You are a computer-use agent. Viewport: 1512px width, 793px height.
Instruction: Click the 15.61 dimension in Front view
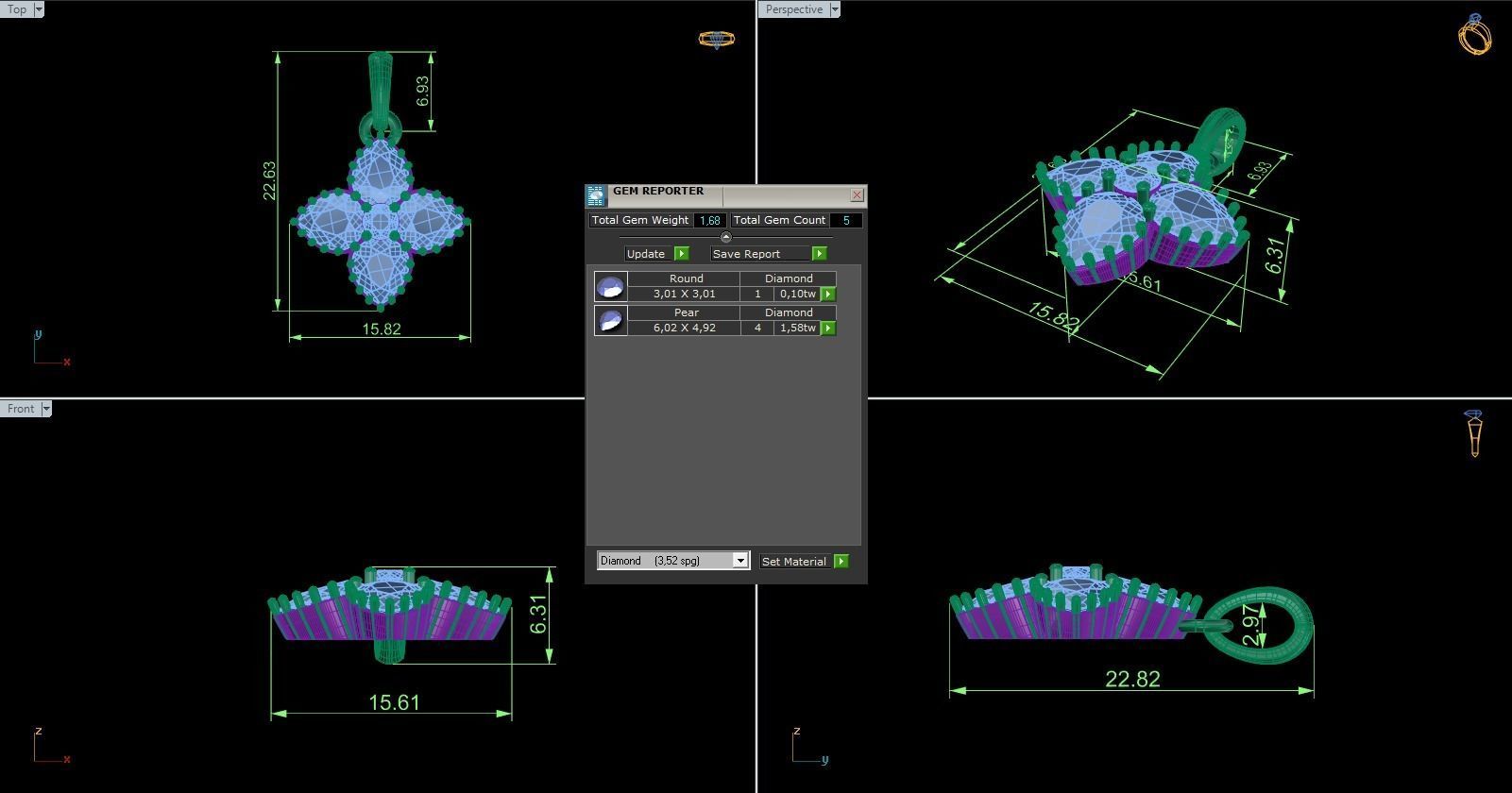394,702
